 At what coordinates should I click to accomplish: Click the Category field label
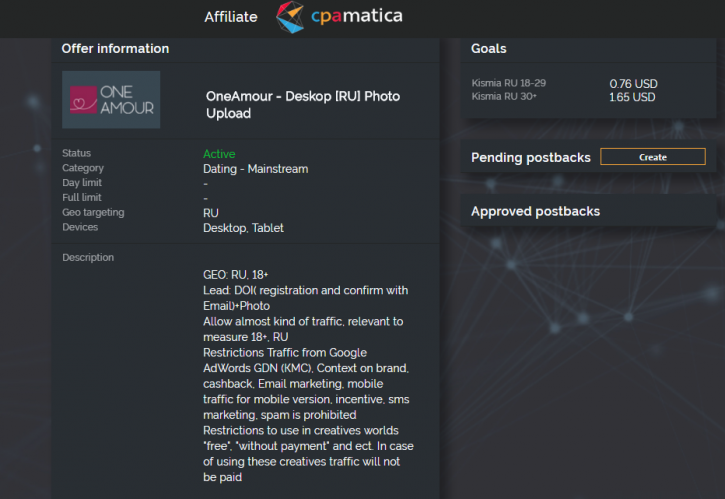tap(83, 168)
